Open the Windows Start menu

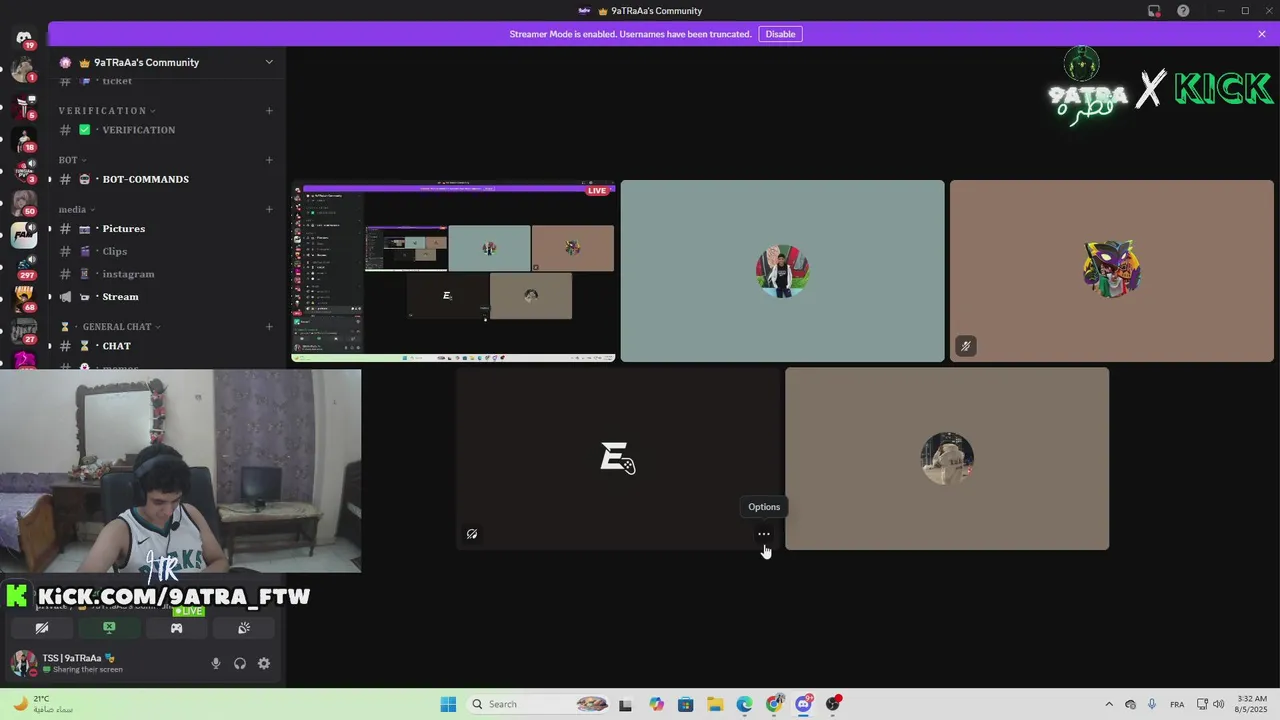pyautogui.click(x=448, y=704)
